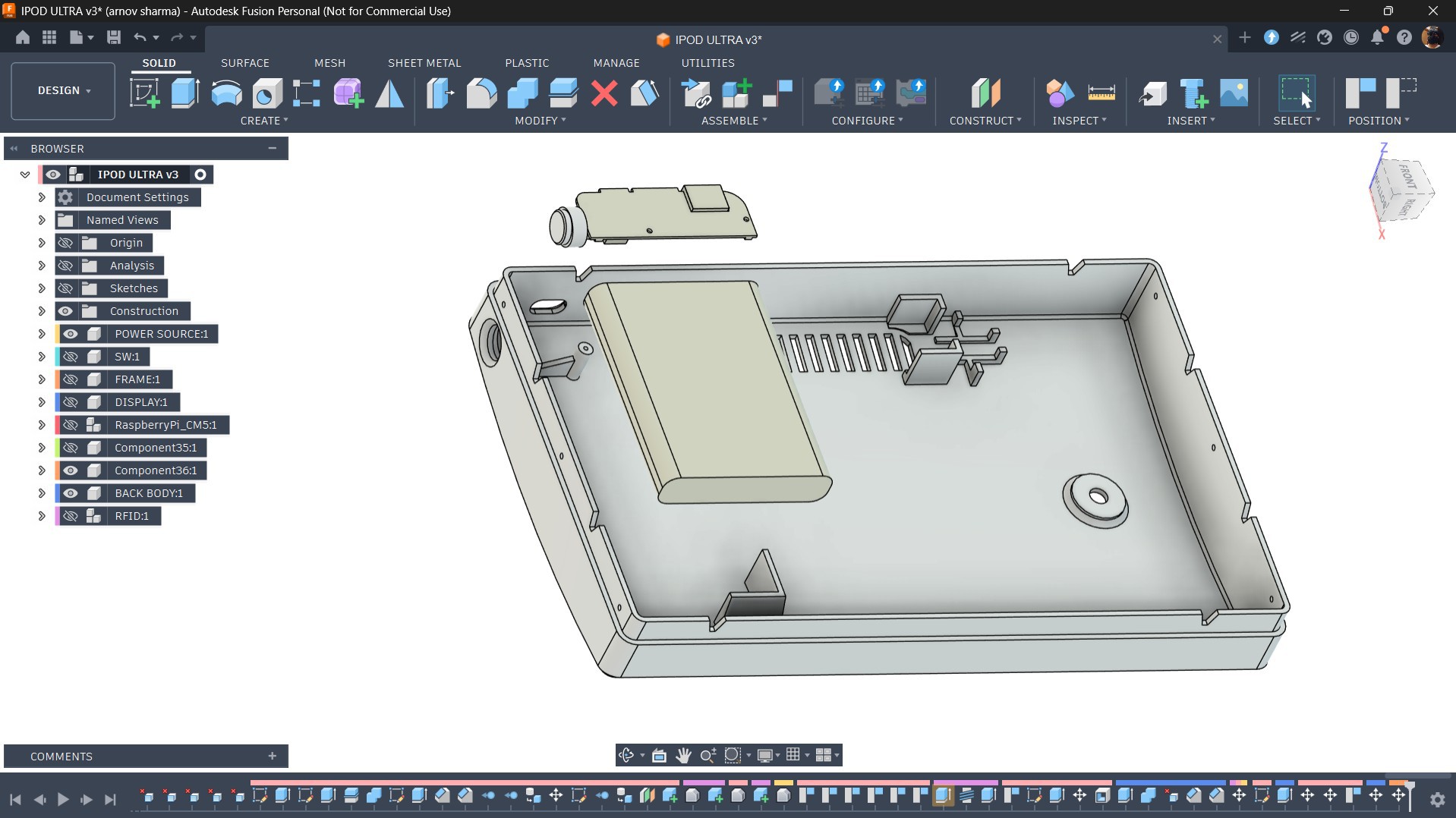Open the CONSTRUCT menu
This screenshot has width=1456, height=818.
(985, 121)
